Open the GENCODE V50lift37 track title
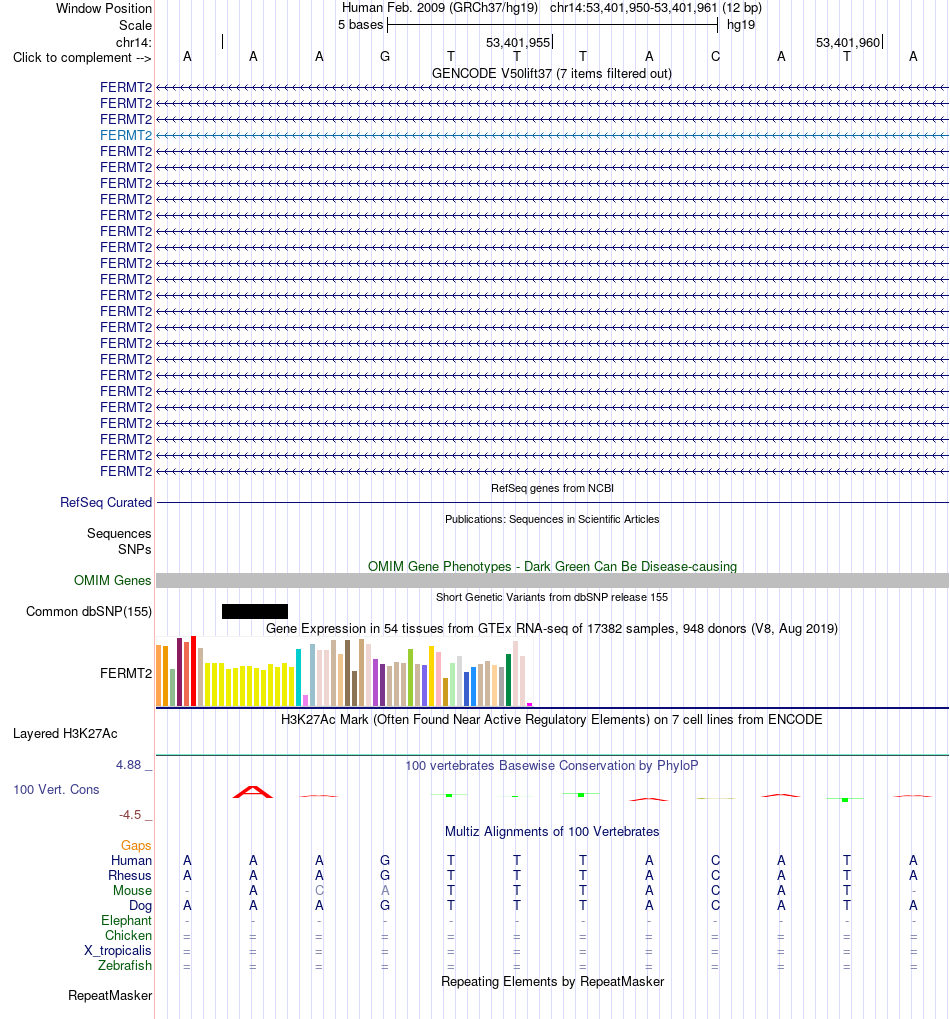 (552, 73)
